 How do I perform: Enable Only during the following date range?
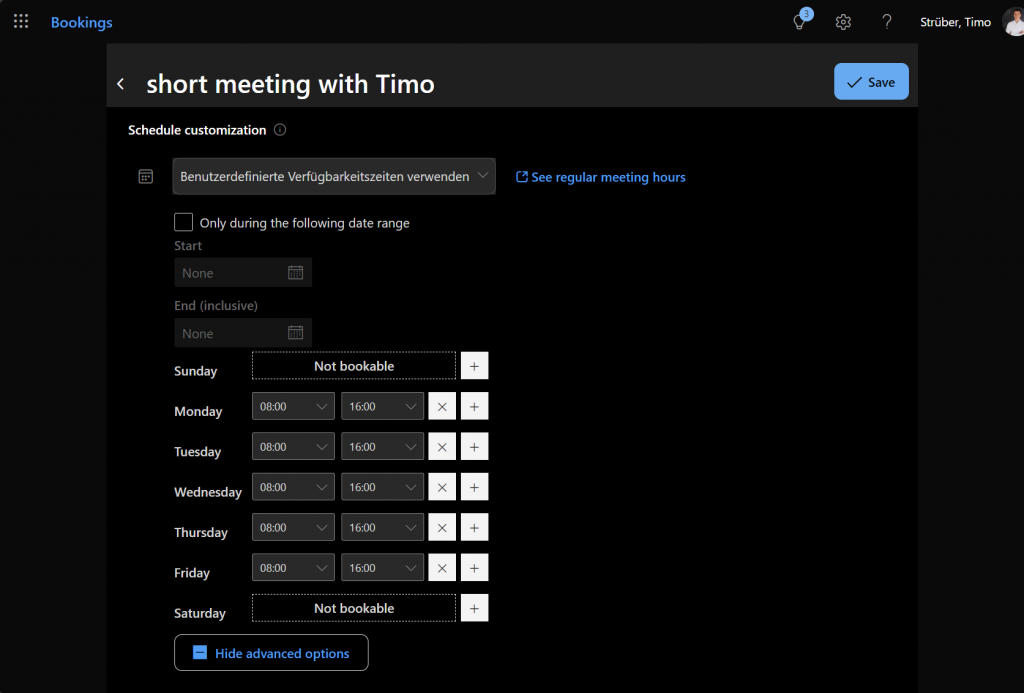pos(184,223)
